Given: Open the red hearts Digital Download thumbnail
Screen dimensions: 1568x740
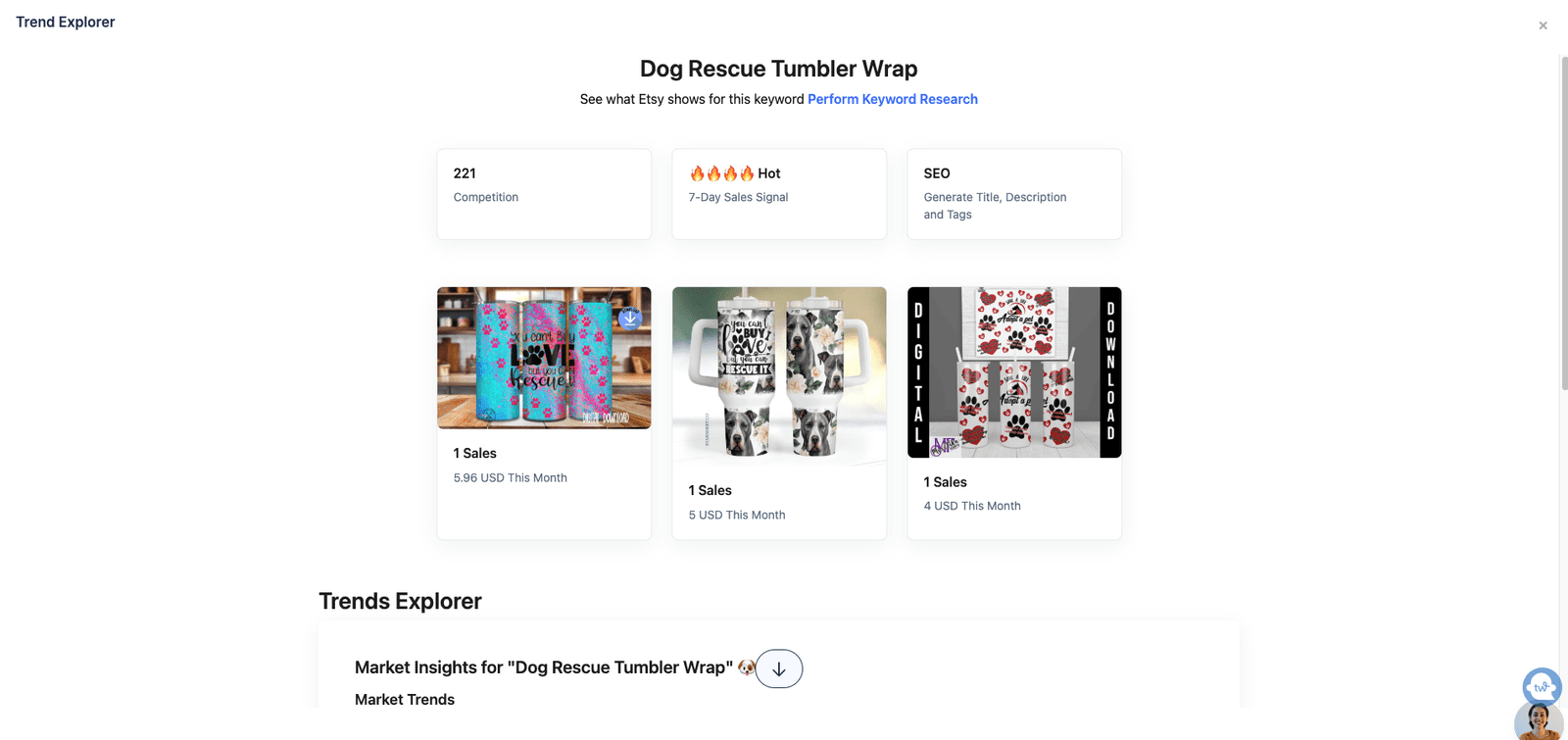Looking at the screenshot, I should point(1014,372).
